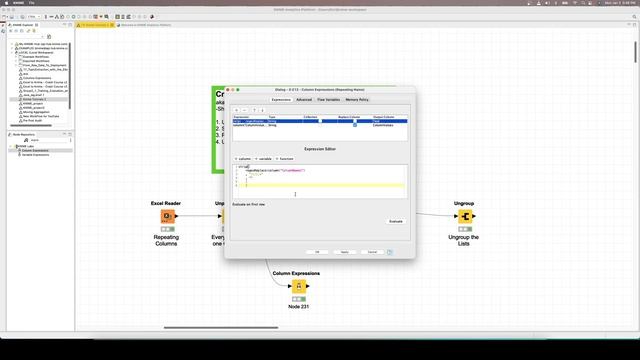Click the Repeating Columns node label
Image resolution: width=640 pixels, height=360 pixels.
click(x=166, y=240)
